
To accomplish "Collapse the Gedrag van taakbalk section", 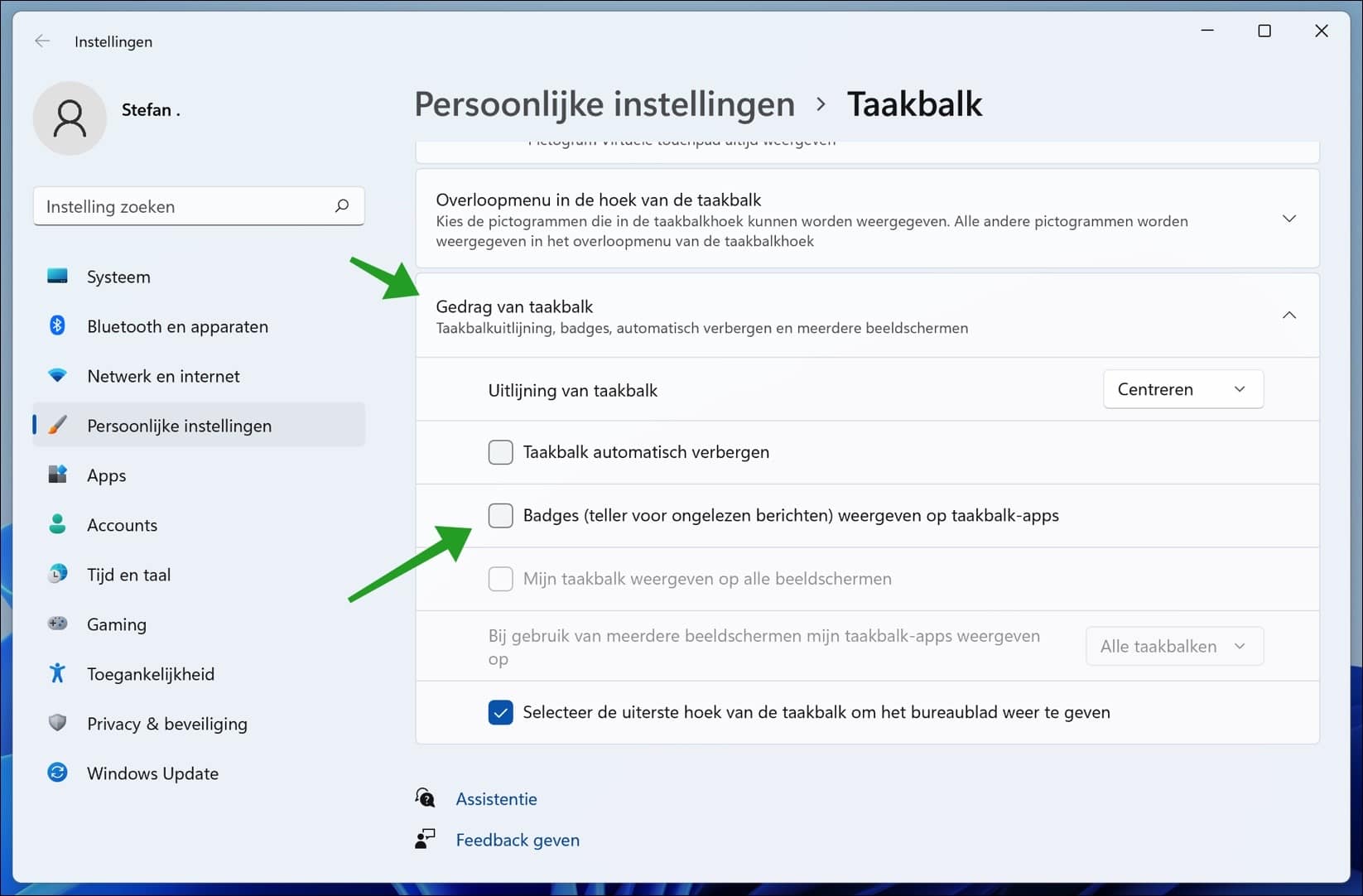I will pos(1288,316).
